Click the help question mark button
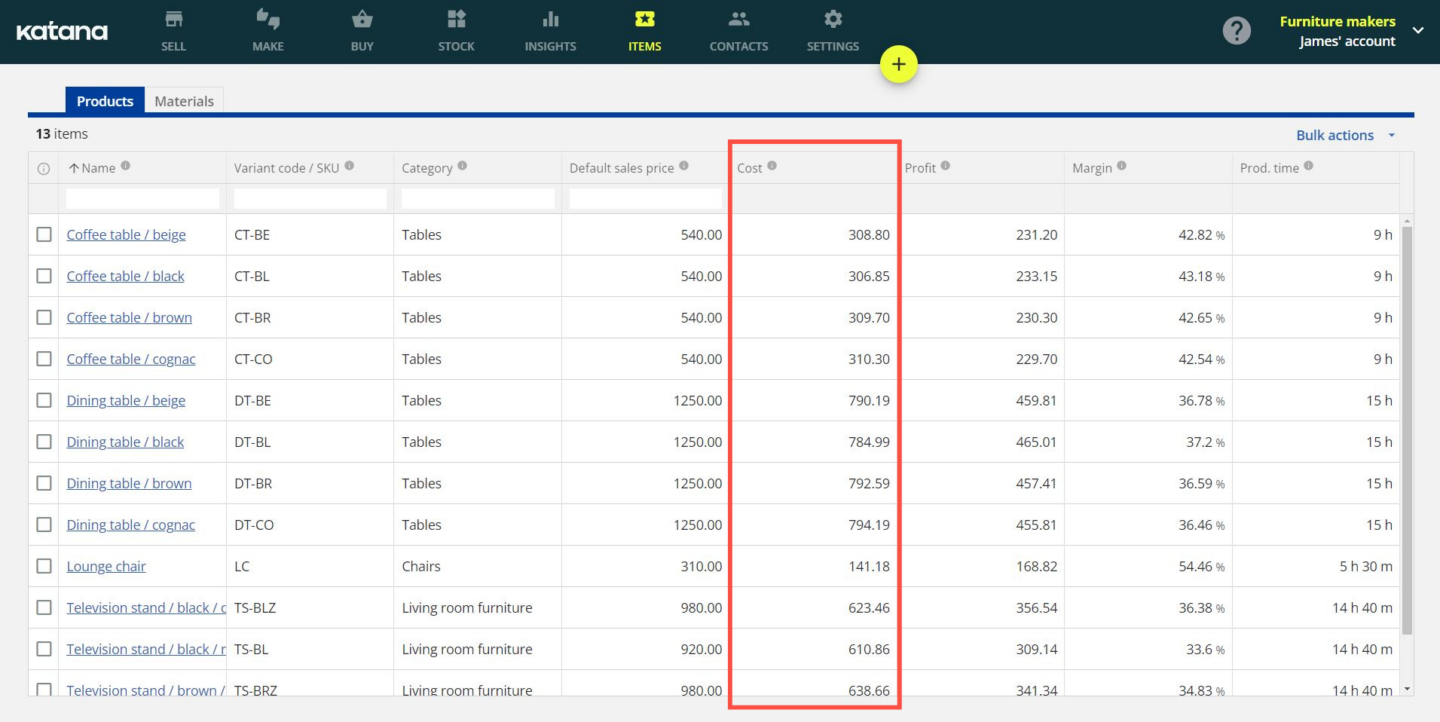Viewport: 1440px width, 722px height. click(x=1236, y=30)
